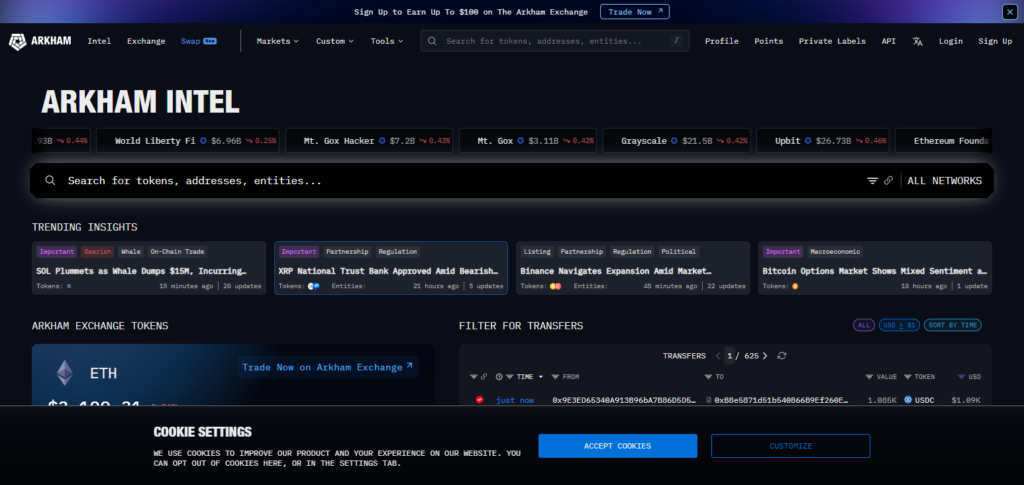Expand the Markets dropdown menu
This screenshot has width=1024, height=485.
(x=278, y=41)
